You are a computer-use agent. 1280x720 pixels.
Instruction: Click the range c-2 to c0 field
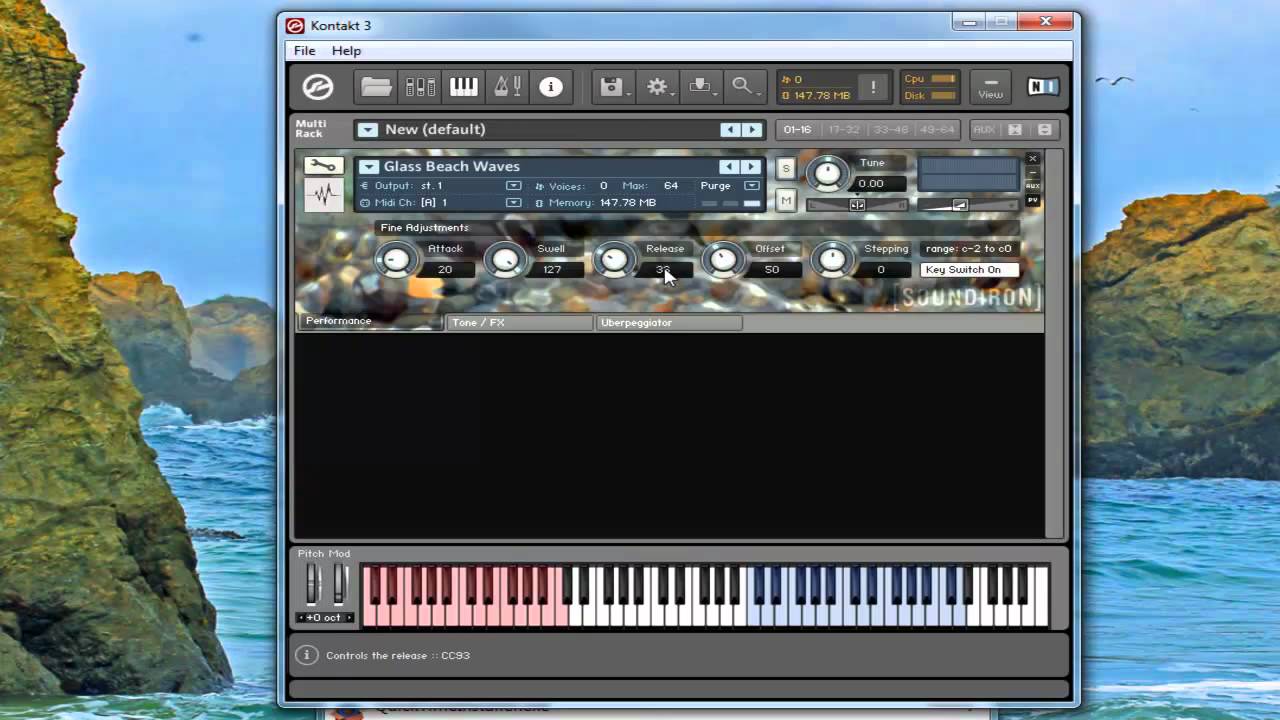pos(969,249)
